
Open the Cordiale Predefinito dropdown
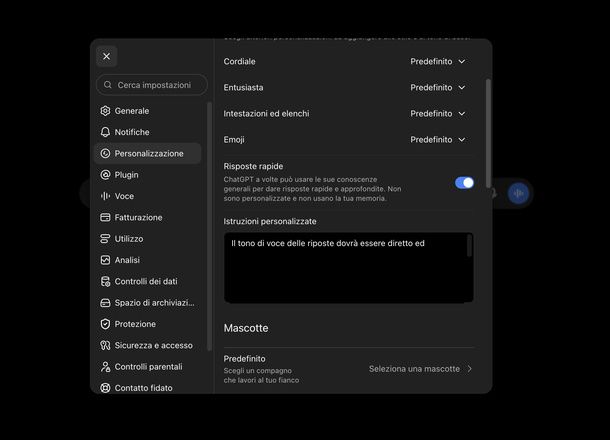click(438, 61)
